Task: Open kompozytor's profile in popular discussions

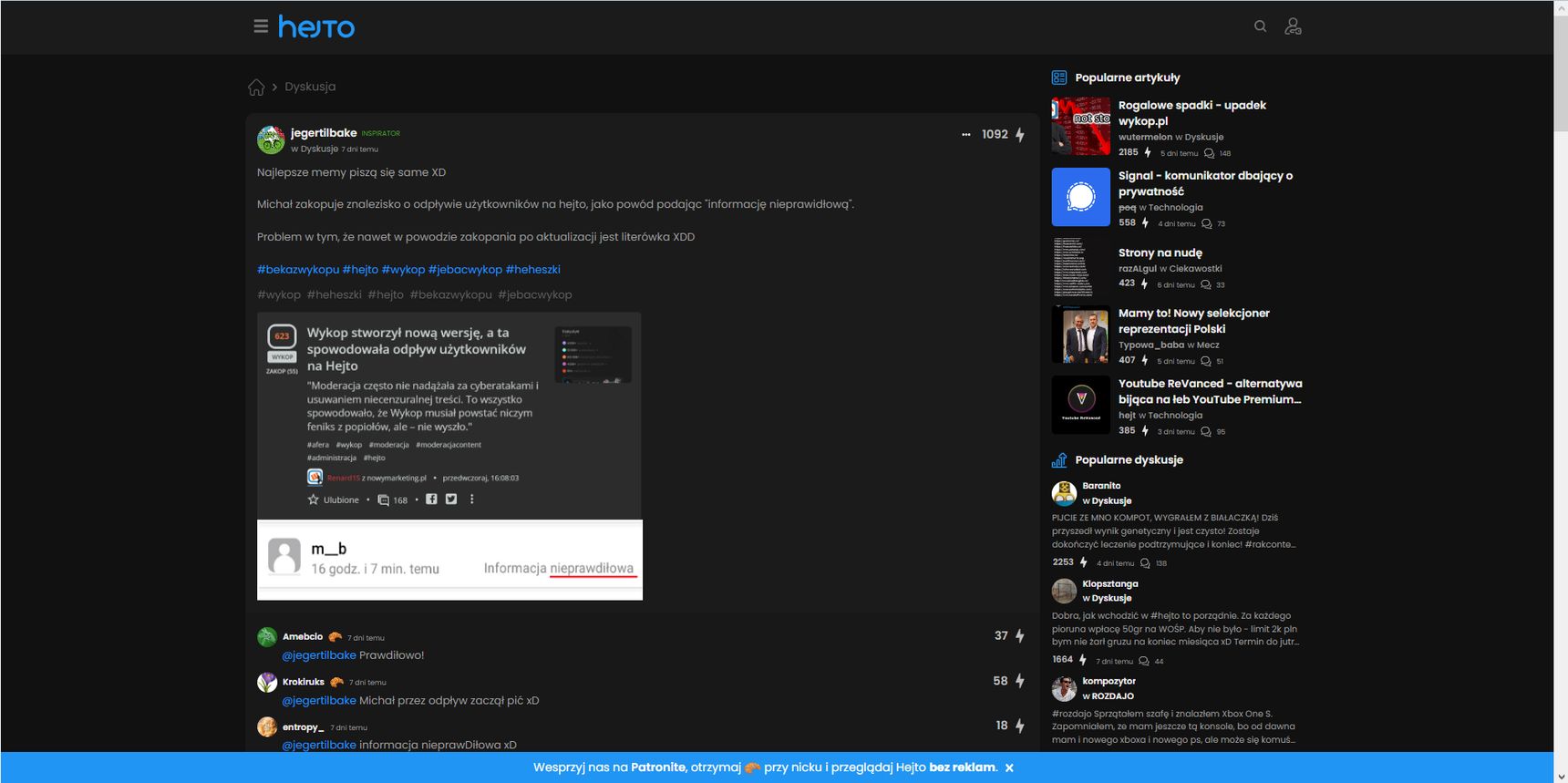Action: tap(1109, 681)
